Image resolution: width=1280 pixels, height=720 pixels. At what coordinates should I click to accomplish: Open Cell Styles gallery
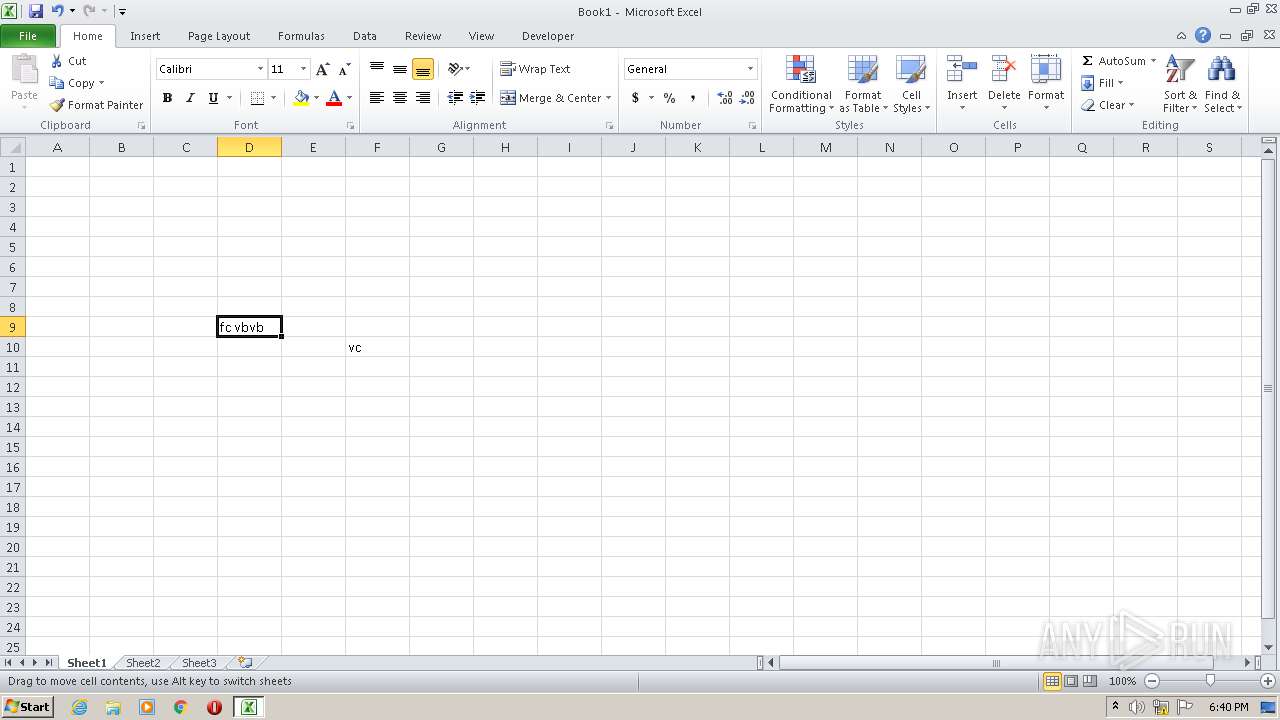point(911,85)
